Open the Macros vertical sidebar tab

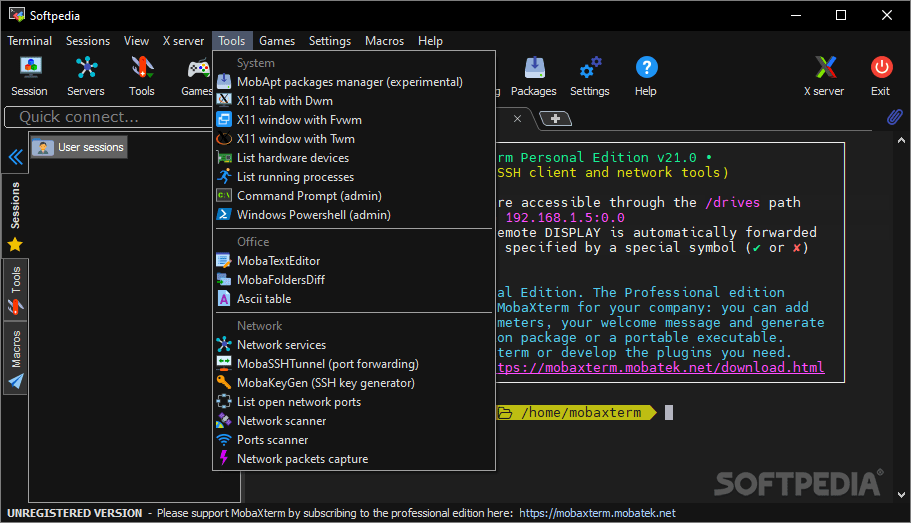click(x=16, y=358)
